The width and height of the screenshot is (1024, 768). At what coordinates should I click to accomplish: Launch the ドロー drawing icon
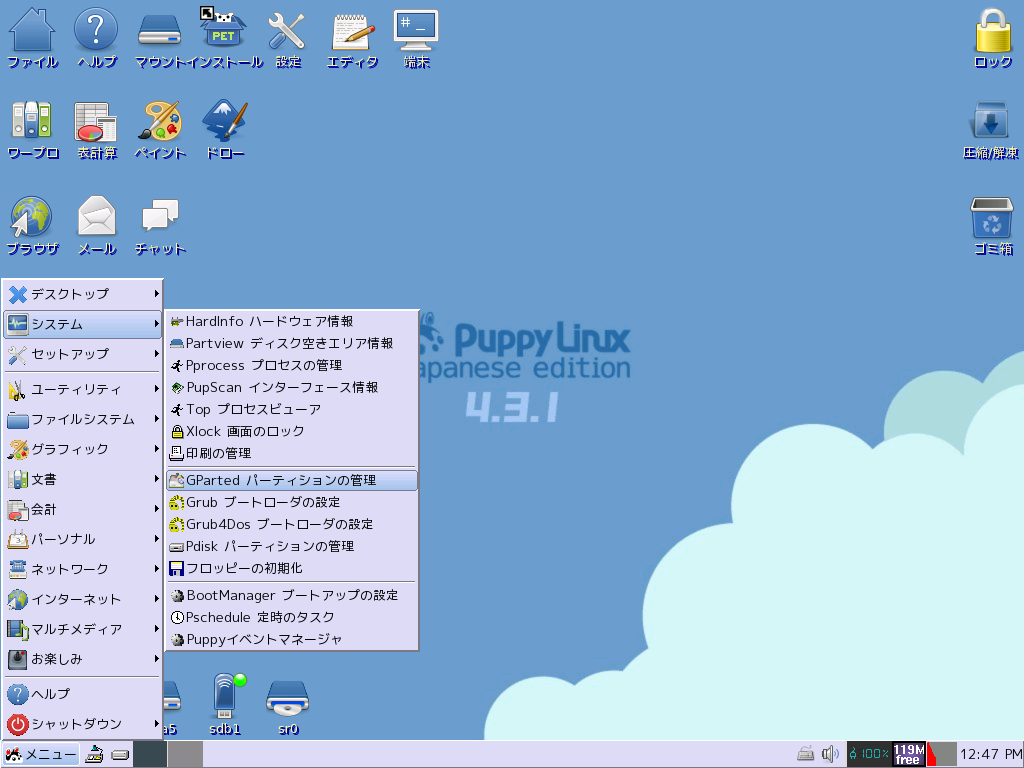(225, 121)
